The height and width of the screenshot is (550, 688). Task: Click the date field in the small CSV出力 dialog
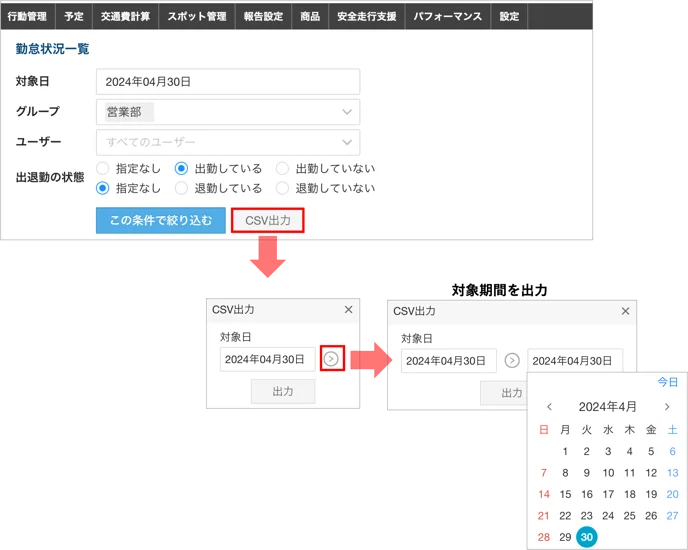267,359
